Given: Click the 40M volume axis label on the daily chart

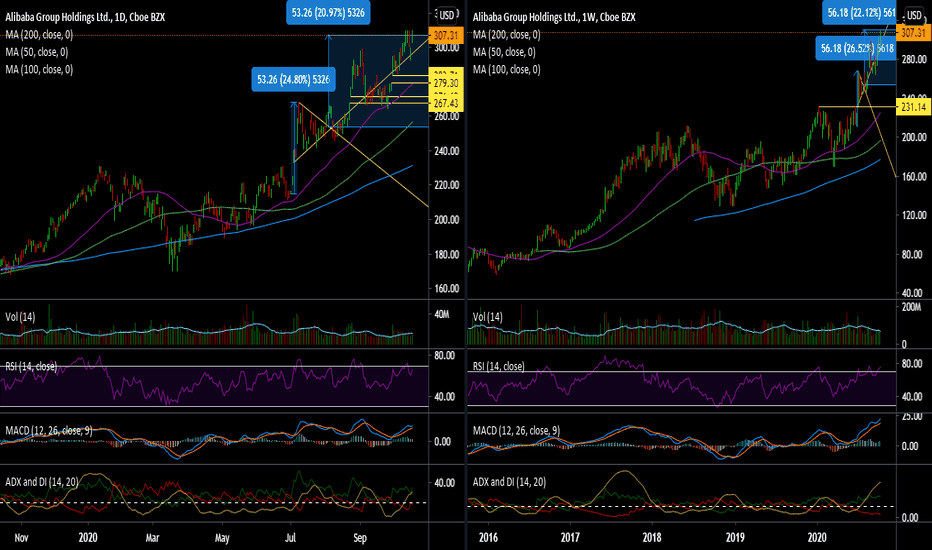Looking at the screenshot, I should [442, 314].
